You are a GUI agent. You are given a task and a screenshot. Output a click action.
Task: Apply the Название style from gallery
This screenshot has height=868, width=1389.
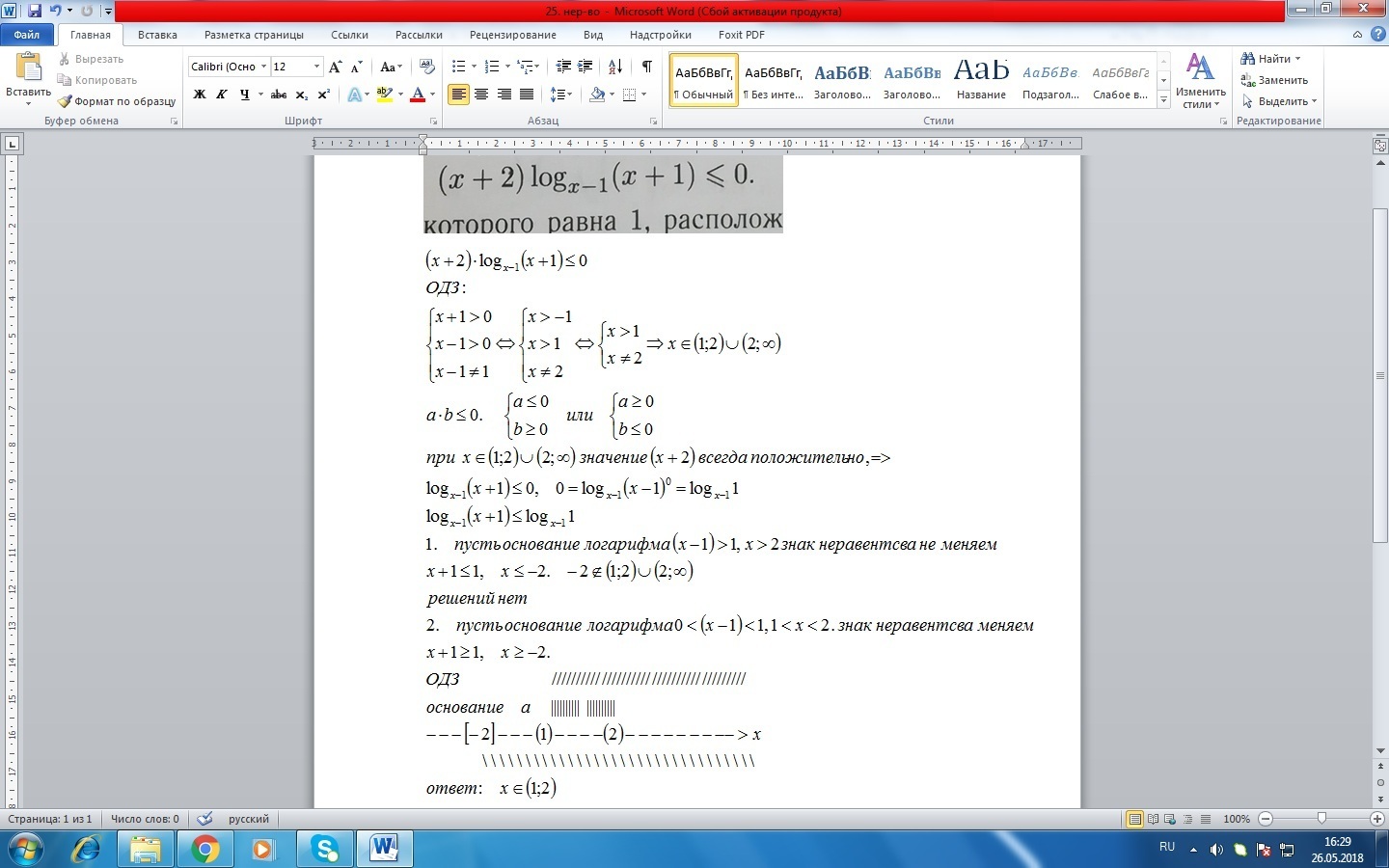(981, 79)
